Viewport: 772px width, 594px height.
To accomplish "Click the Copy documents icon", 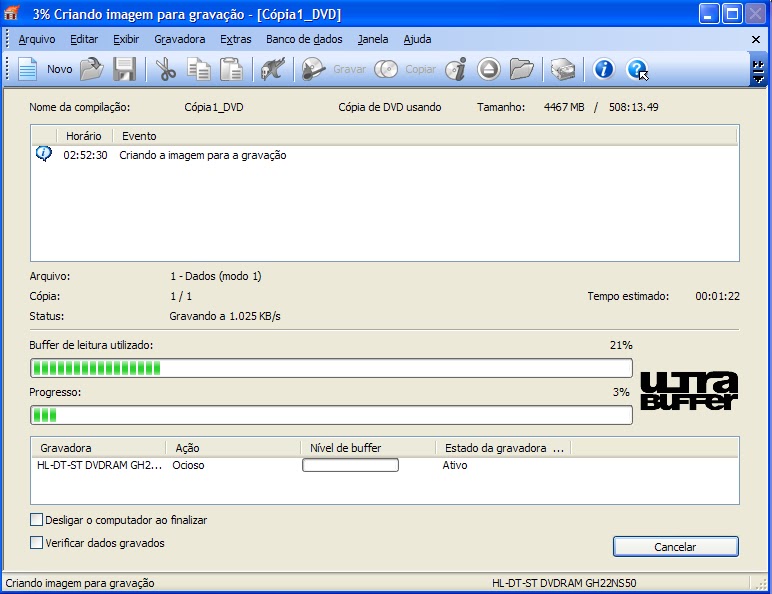I will [198, 69].
